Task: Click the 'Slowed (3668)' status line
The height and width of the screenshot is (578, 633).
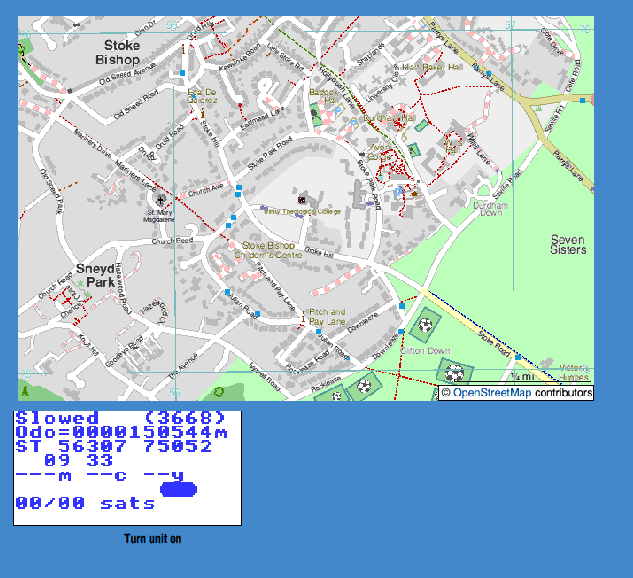Action: pos(121,418)
